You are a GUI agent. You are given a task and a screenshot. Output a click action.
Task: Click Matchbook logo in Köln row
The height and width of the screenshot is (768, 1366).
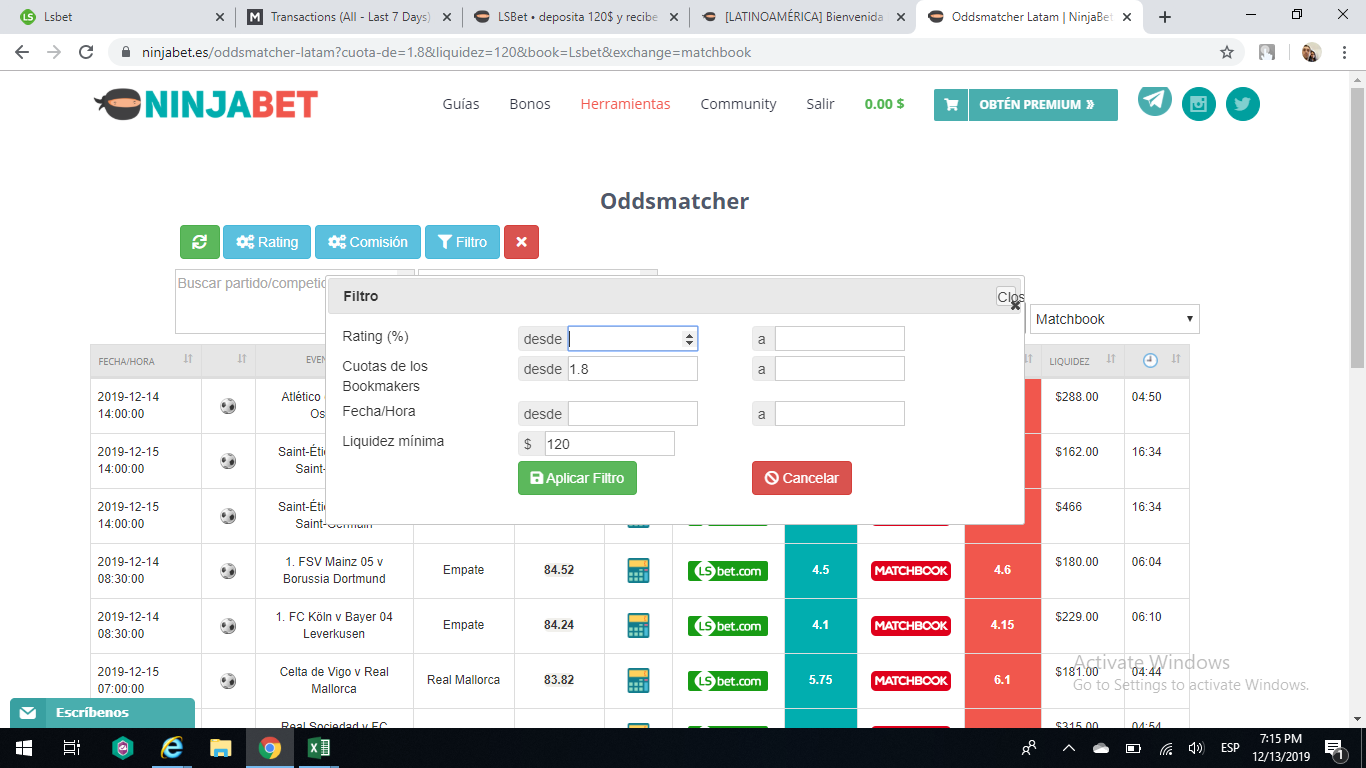910,626
